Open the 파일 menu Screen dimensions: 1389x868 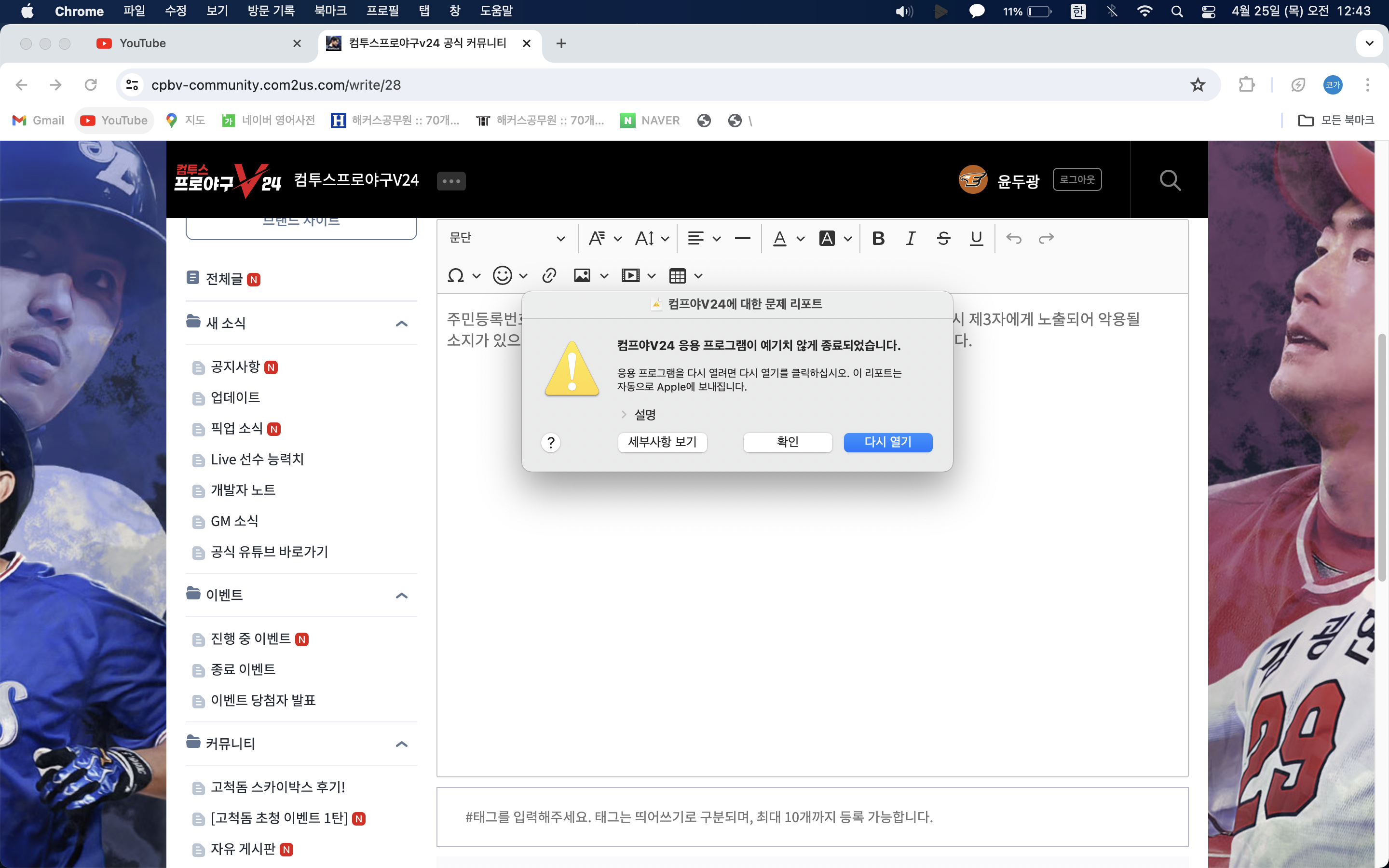coord(134,11)
